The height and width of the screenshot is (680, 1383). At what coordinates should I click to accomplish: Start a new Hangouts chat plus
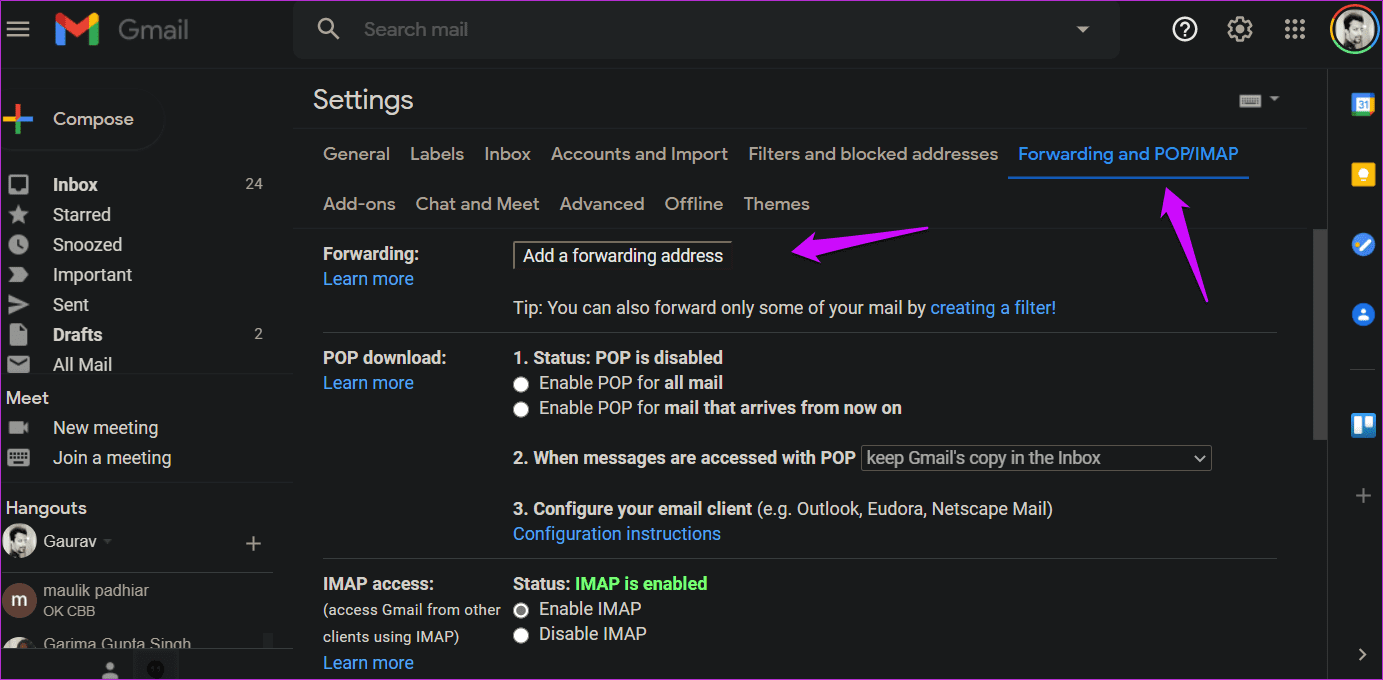coord(253,543)
